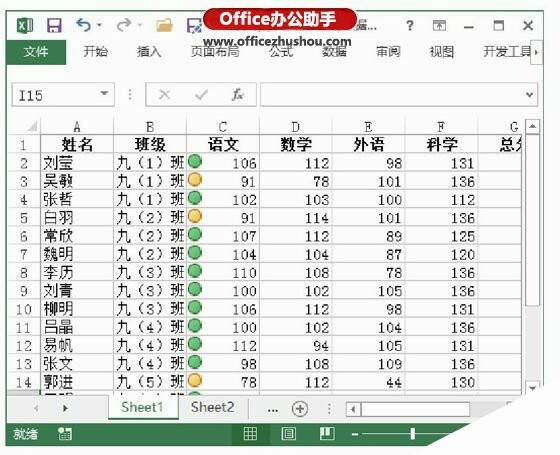Show more sheets ellipsis

point(272,409)
